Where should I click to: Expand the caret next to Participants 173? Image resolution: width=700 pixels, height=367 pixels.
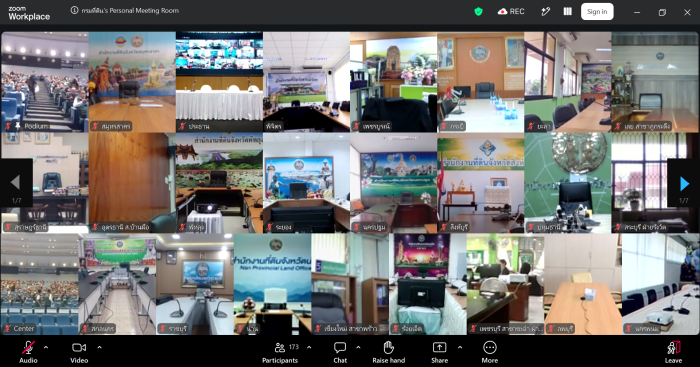(309, 347)
